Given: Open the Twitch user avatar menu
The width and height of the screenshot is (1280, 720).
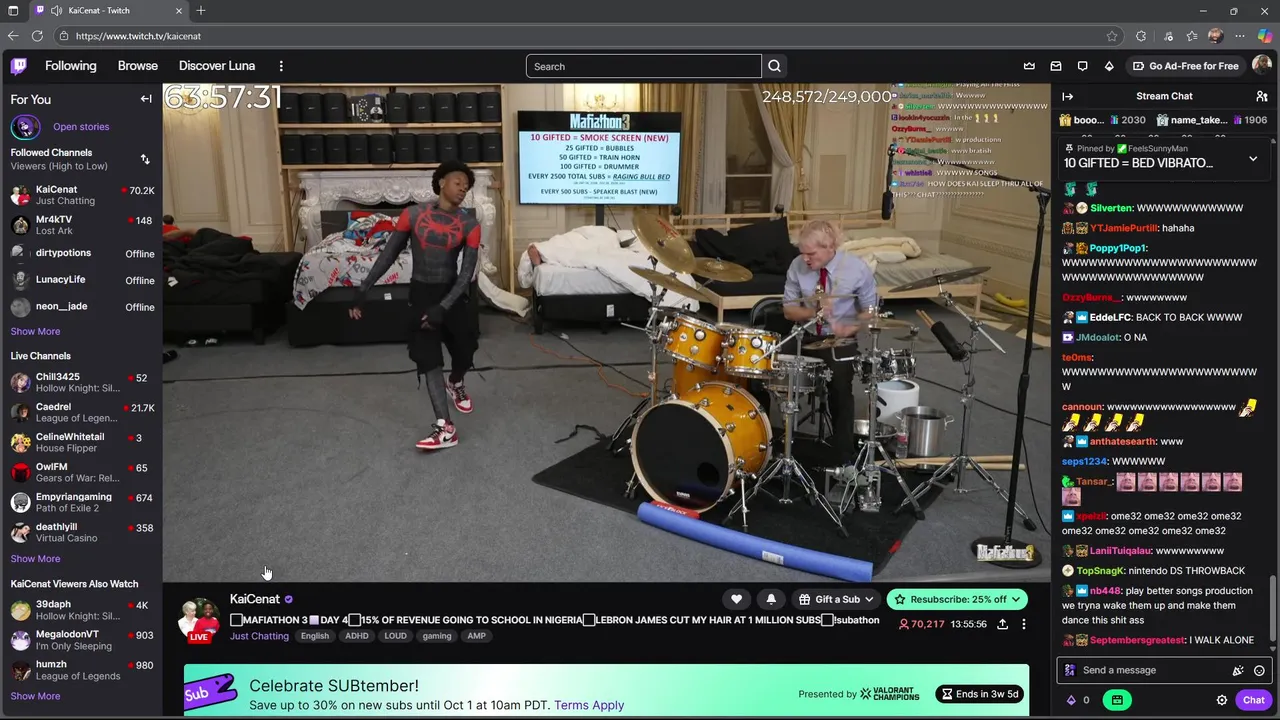Looking at the screenshot, I should tap(1262, 66).
